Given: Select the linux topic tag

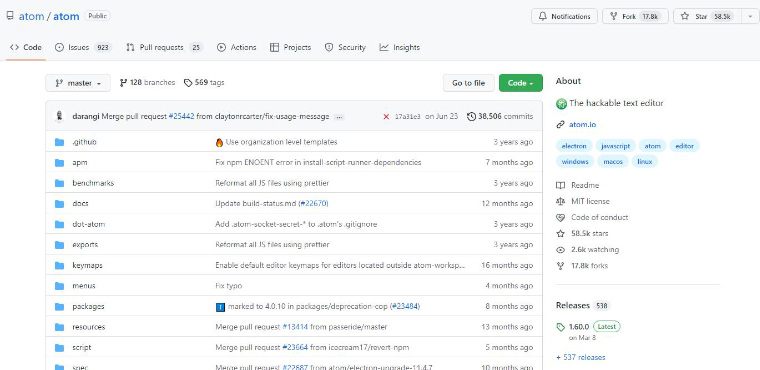Looking at the screenshot, I should [x=645, y=161].
